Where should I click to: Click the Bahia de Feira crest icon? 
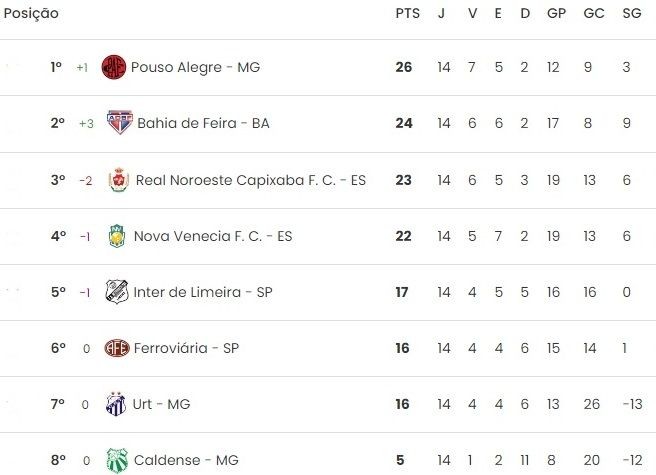click(x=120, y=123)
